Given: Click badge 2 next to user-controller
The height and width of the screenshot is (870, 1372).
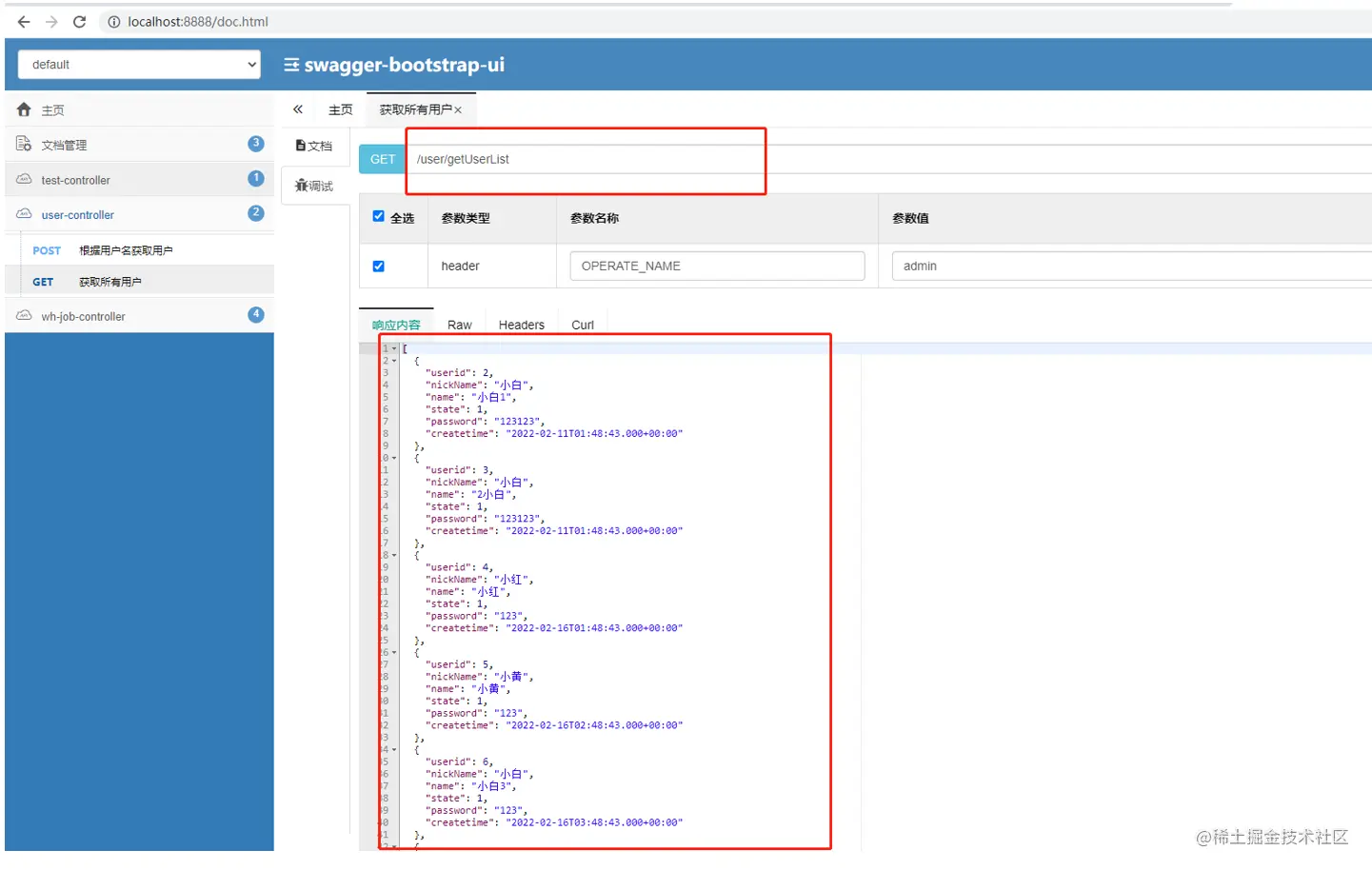Looking at the screenshot, I should pyautogui.click(x=255, y=213).
